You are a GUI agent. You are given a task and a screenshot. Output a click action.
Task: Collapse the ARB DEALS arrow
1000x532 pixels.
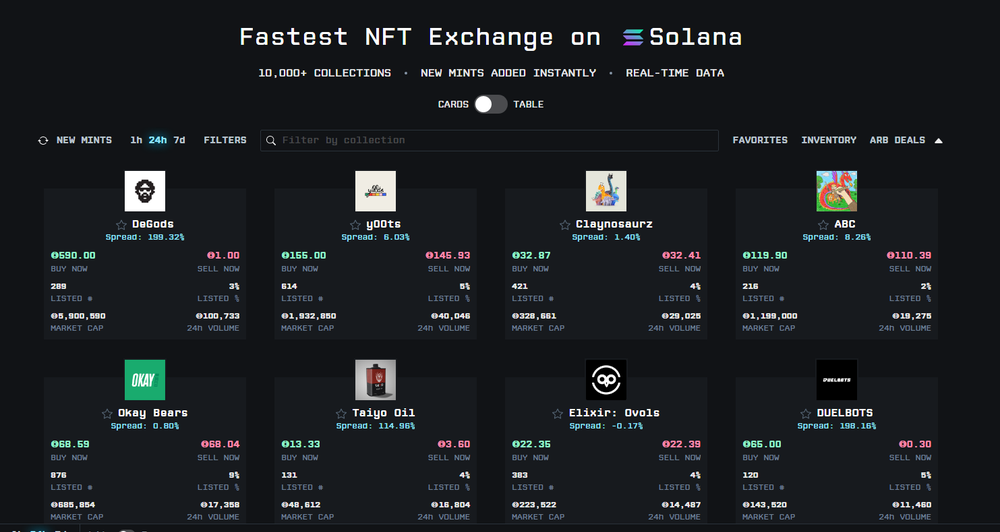point(938,140)
